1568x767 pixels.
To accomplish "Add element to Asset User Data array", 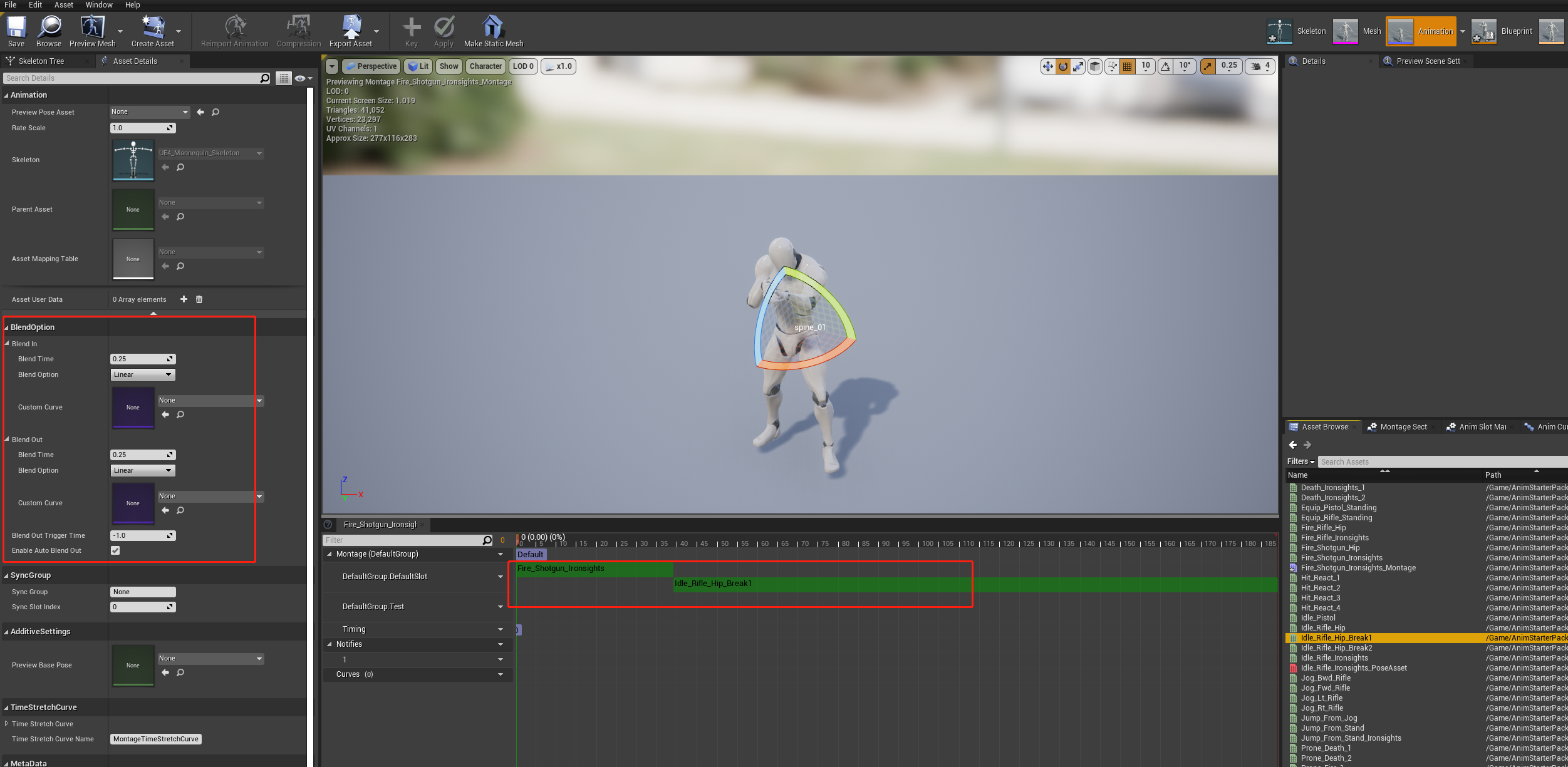I will 184,299.
